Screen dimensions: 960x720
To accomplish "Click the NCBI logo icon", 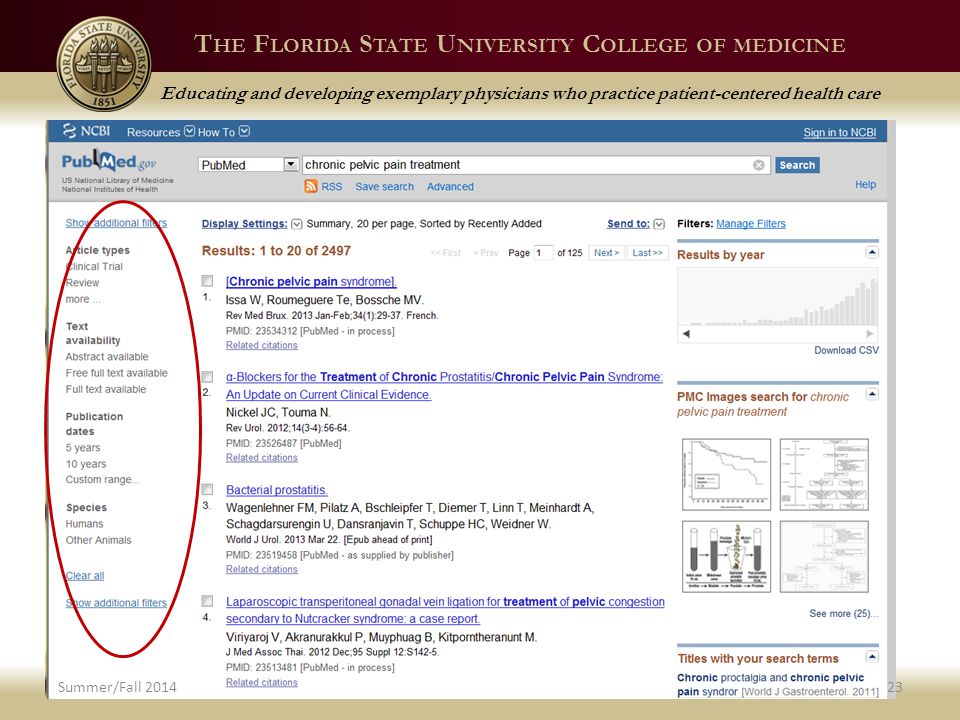I will (x=69, y=130).
